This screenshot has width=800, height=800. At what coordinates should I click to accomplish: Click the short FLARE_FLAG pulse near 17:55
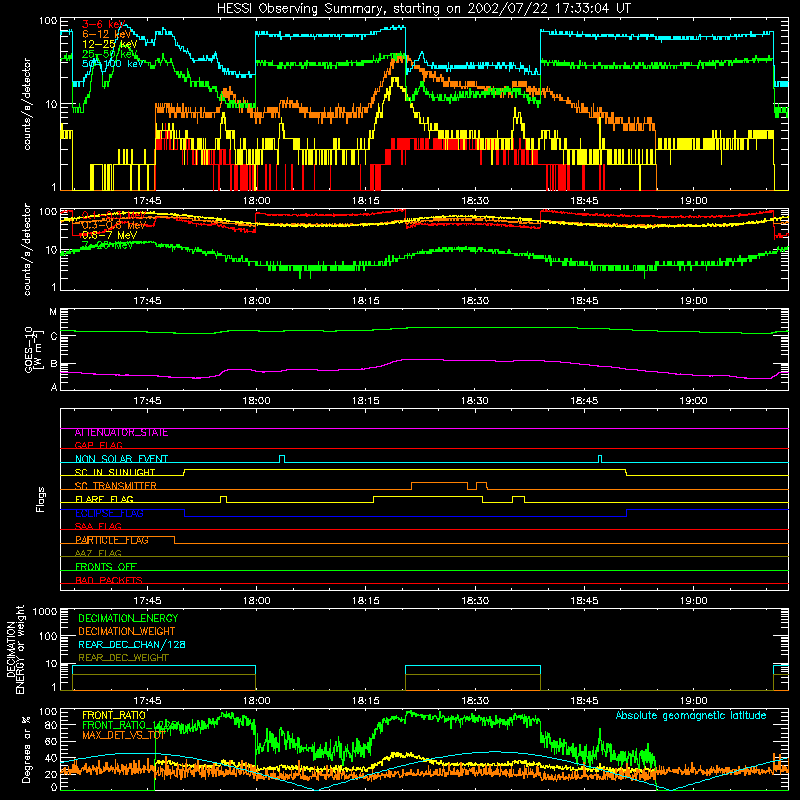click(223, 499)
